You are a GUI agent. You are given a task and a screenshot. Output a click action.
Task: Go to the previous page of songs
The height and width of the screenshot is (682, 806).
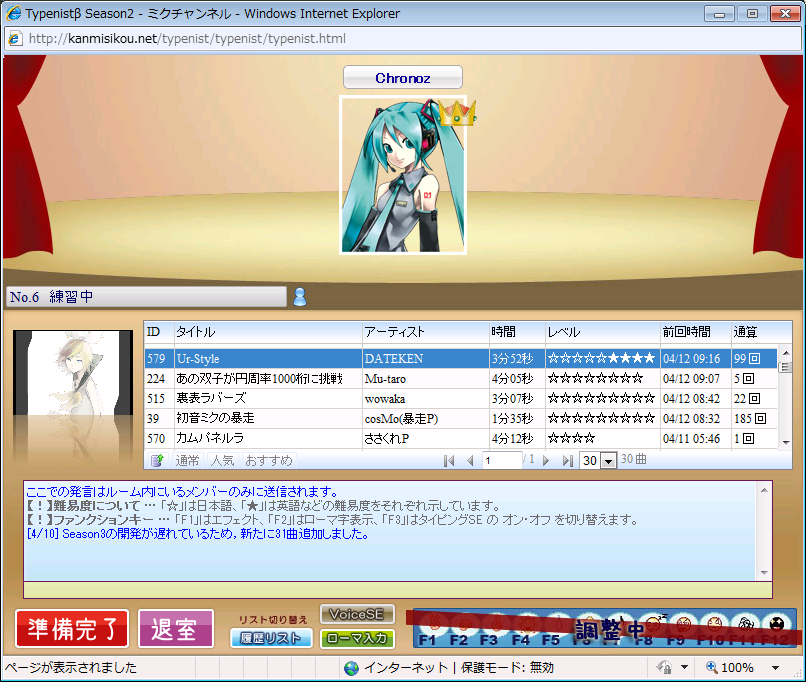[470, 460]
